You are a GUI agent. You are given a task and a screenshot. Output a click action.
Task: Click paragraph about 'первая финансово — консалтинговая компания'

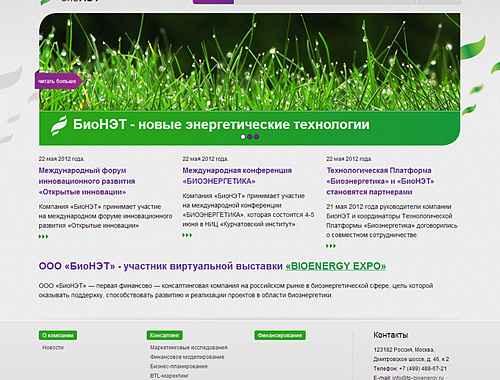coord(236,290)
